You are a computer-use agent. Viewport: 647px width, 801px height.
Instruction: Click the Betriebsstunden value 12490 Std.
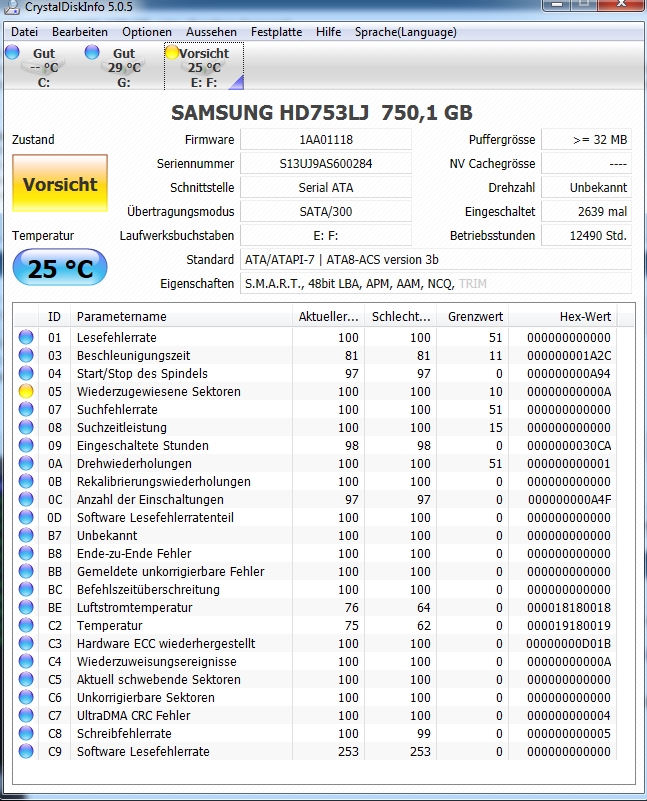point(586,235)
